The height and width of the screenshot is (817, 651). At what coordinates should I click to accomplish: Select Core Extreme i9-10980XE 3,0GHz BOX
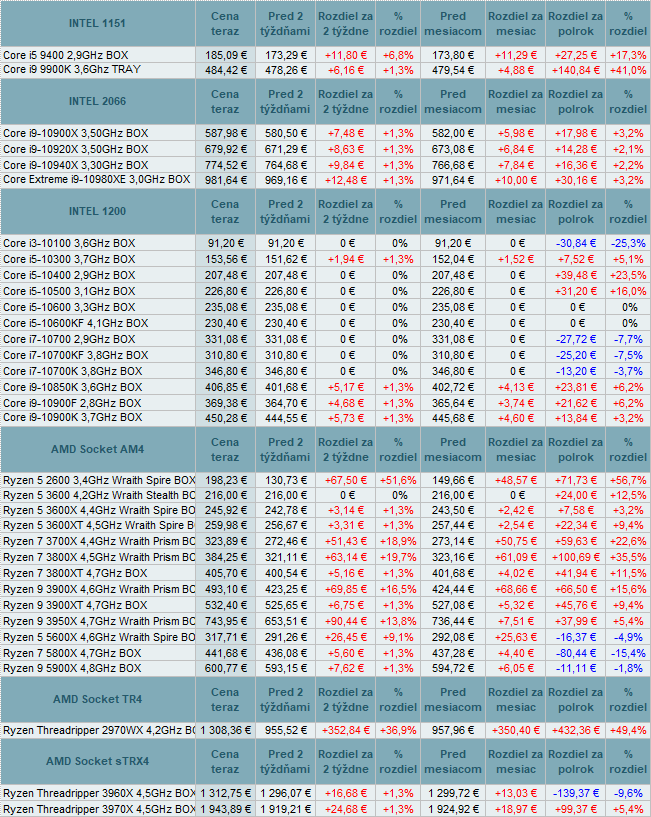tap(96, 180)
